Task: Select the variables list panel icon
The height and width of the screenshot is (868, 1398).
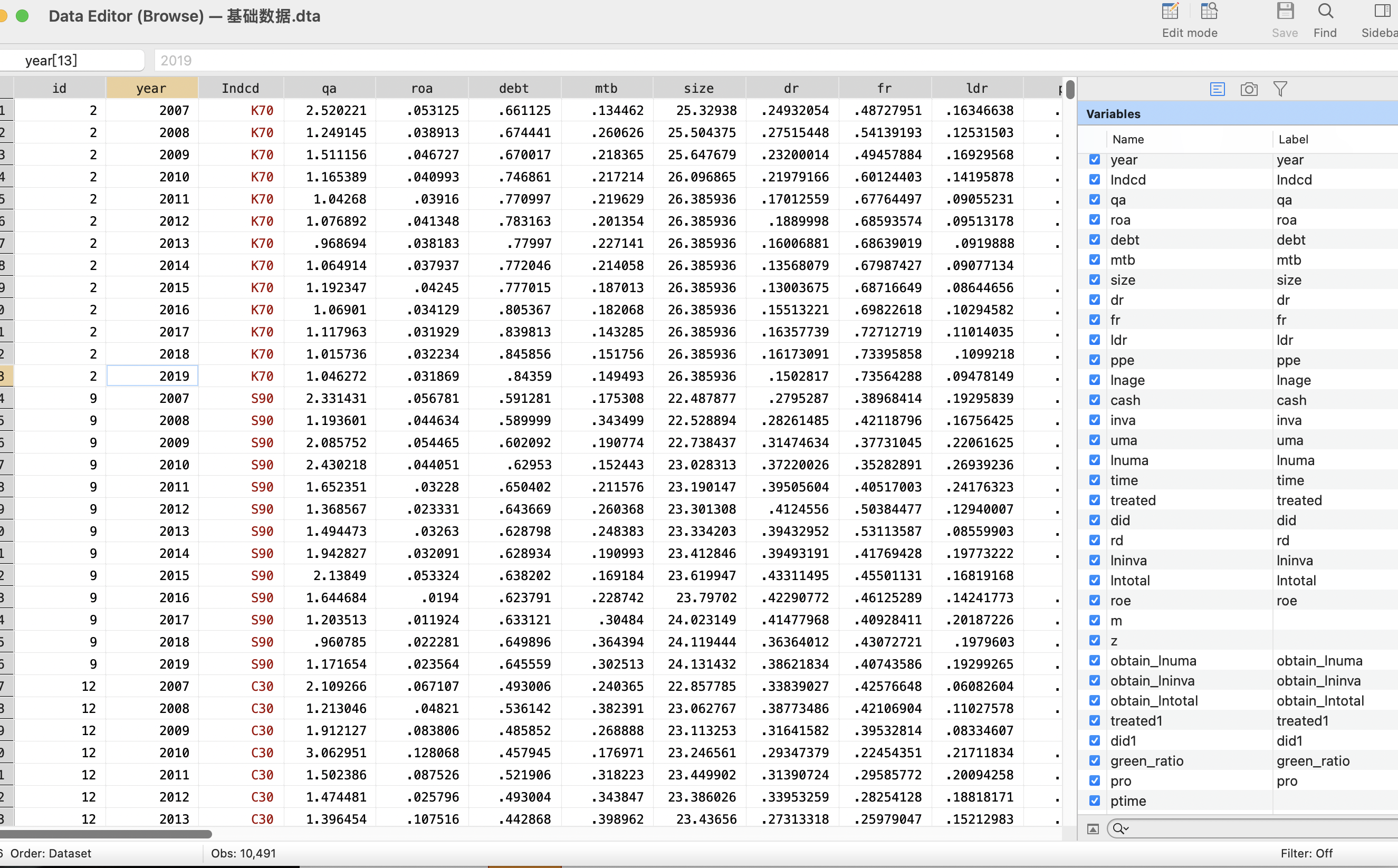Action: [1217, 89]
